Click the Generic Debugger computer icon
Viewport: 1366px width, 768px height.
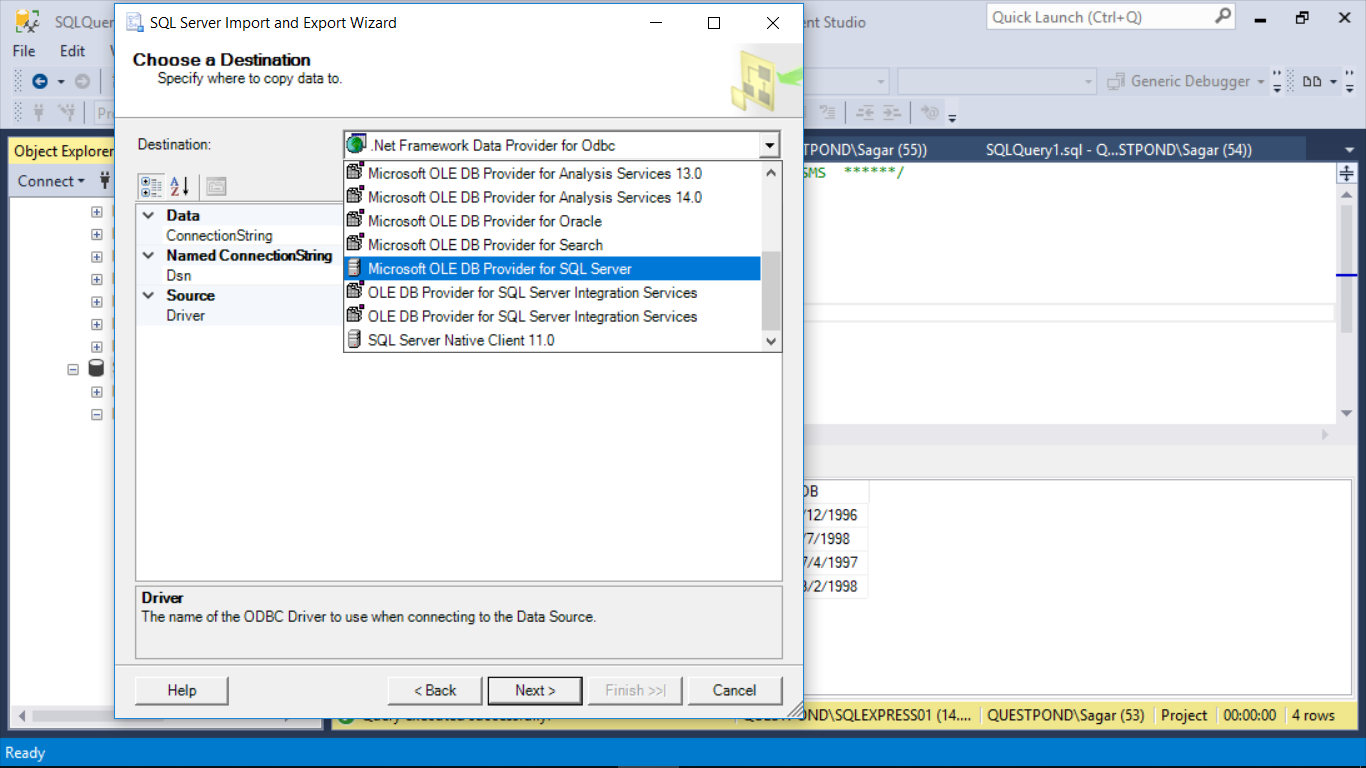[x=1116, y=82]
